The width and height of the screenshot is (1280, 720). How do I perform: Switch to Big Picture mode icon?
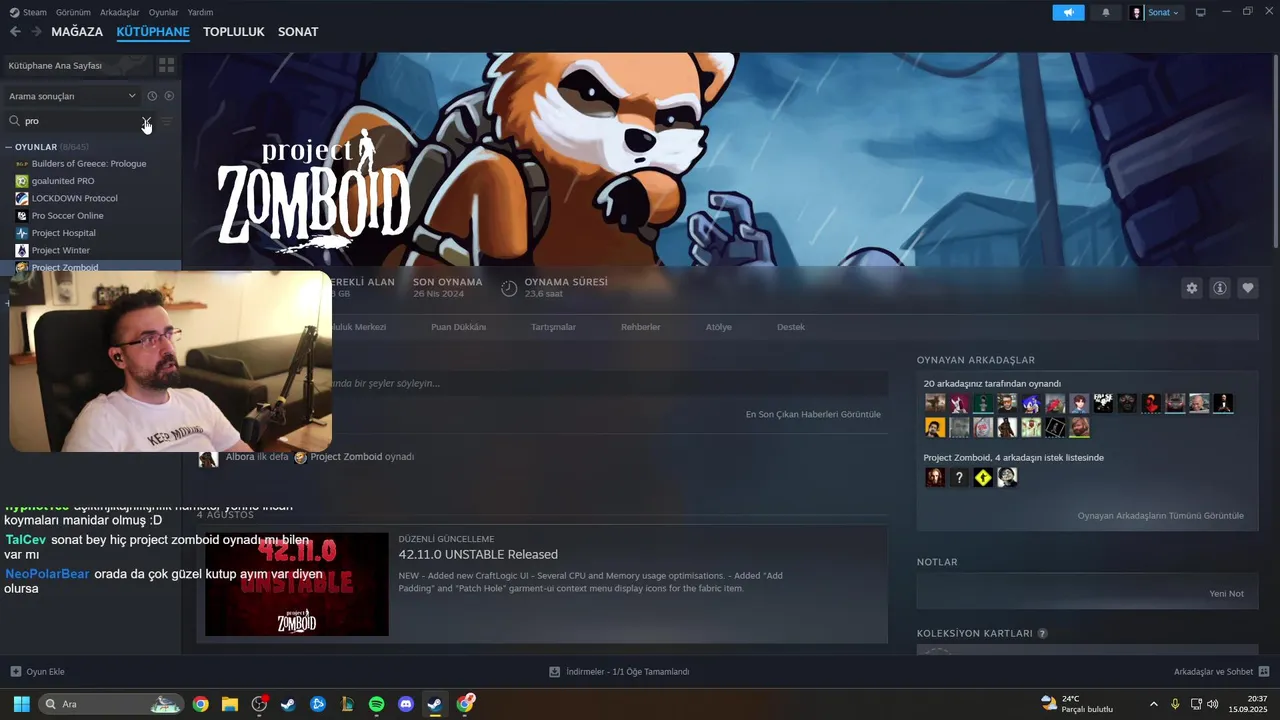tap(1201, 13)
